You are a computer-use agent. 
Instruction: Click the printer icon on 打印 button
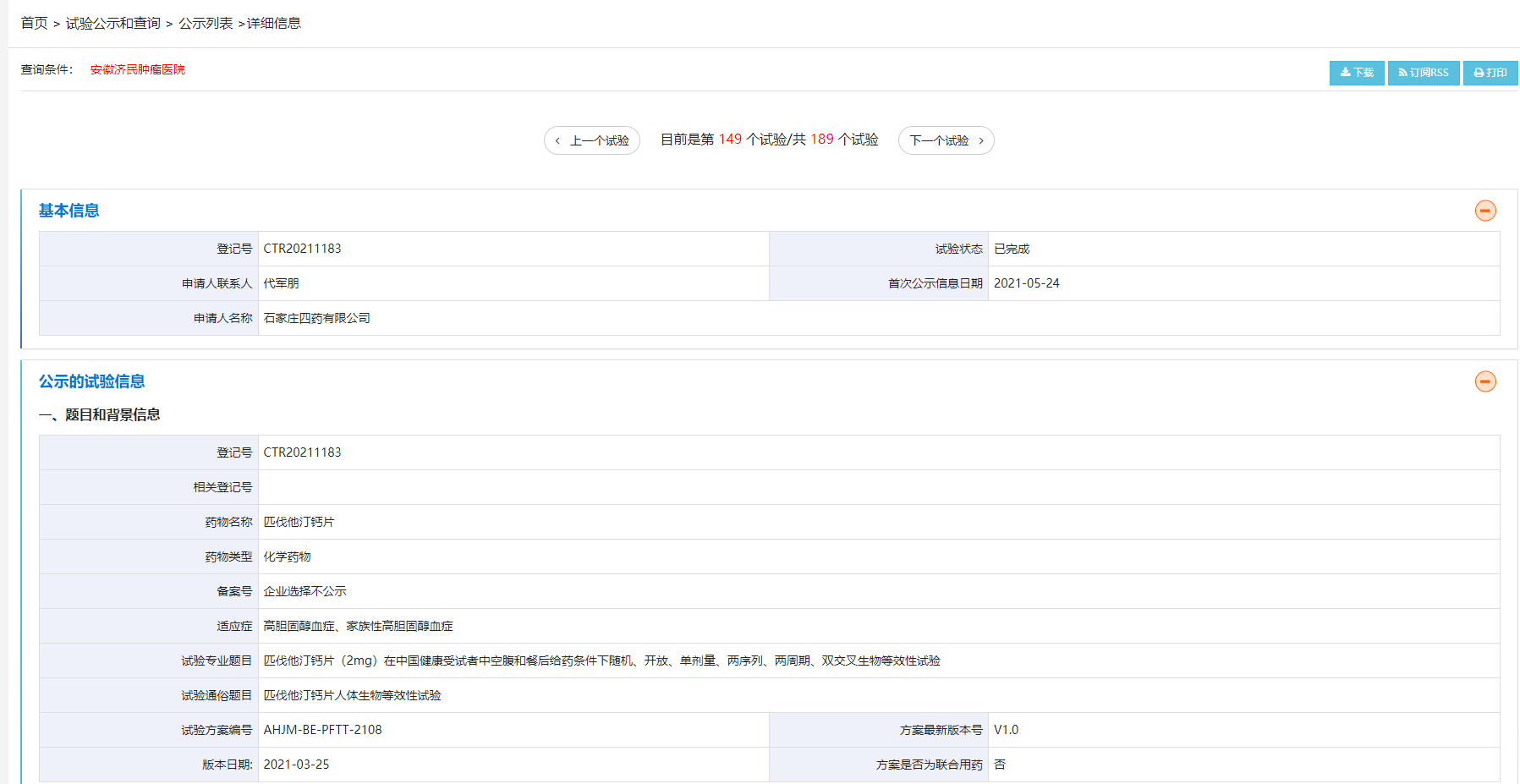1479,73
